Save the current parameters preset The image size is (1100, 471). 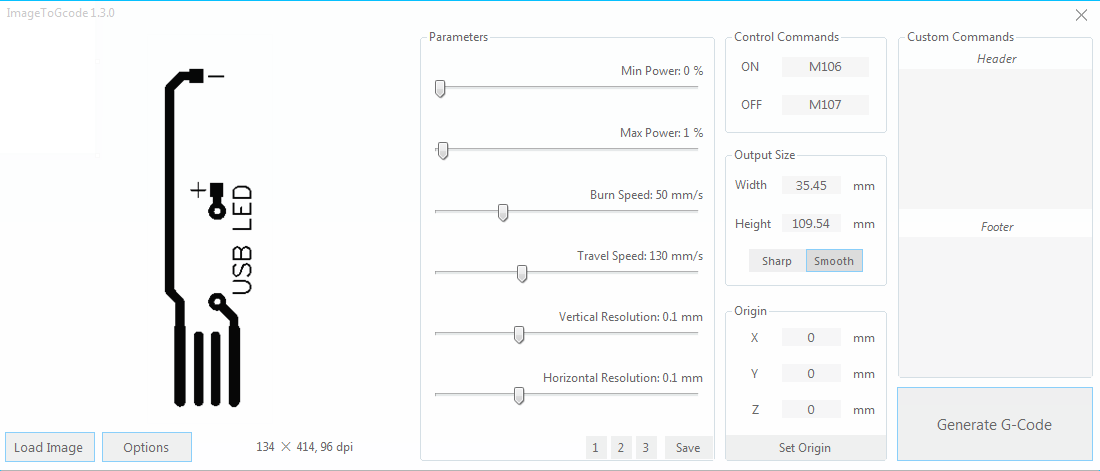(x=688, y=448)
